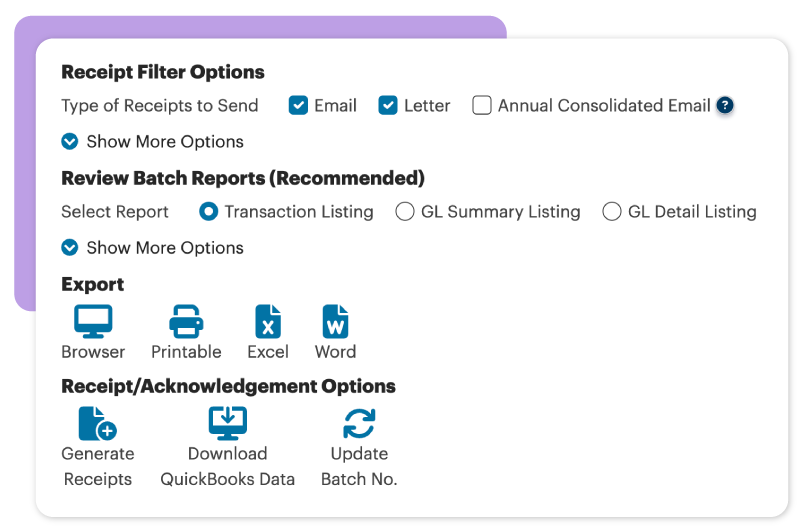Image resolution: width=800 pixels, height=532 pixels.
Task: Click the Download QuickBooks Data icon
Action: [x=228, y=423]
